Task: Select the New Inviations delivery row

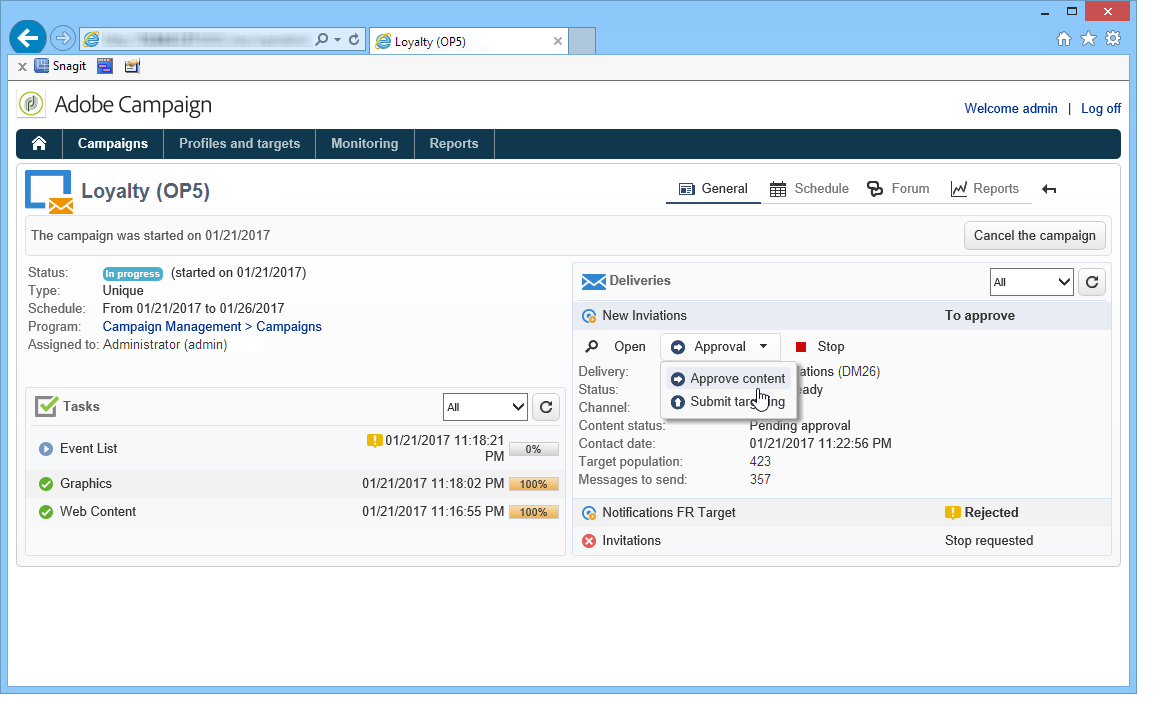Action: [842, 315]
